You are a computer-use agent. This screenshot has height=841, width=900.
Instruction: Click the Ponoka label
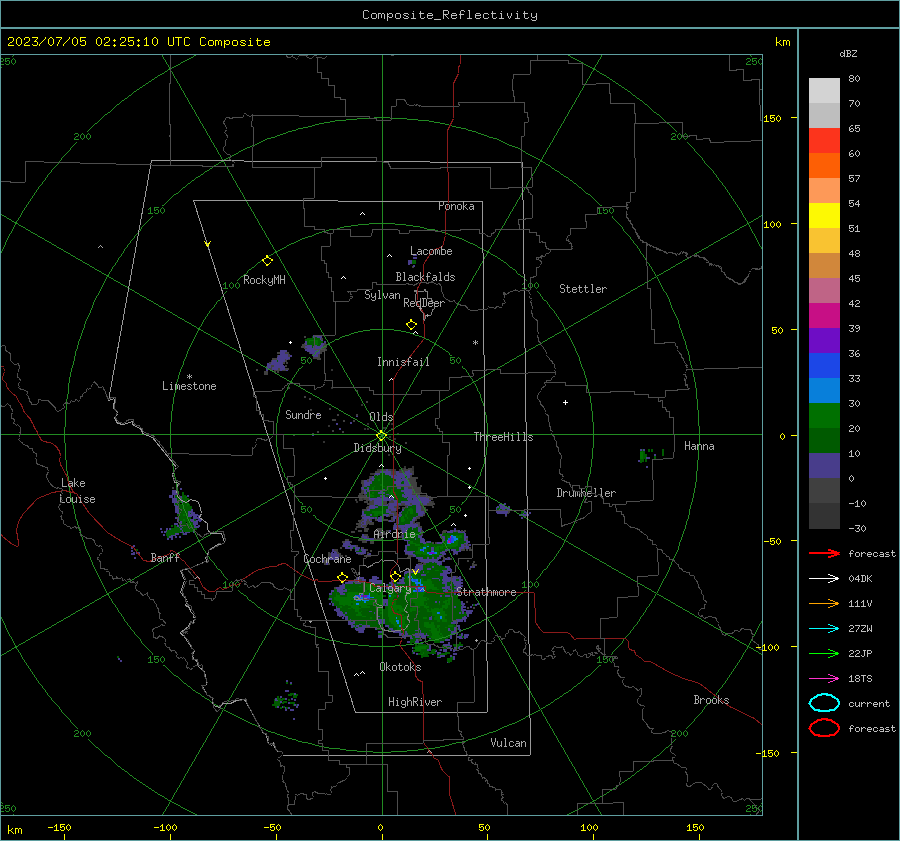(456, 206)
